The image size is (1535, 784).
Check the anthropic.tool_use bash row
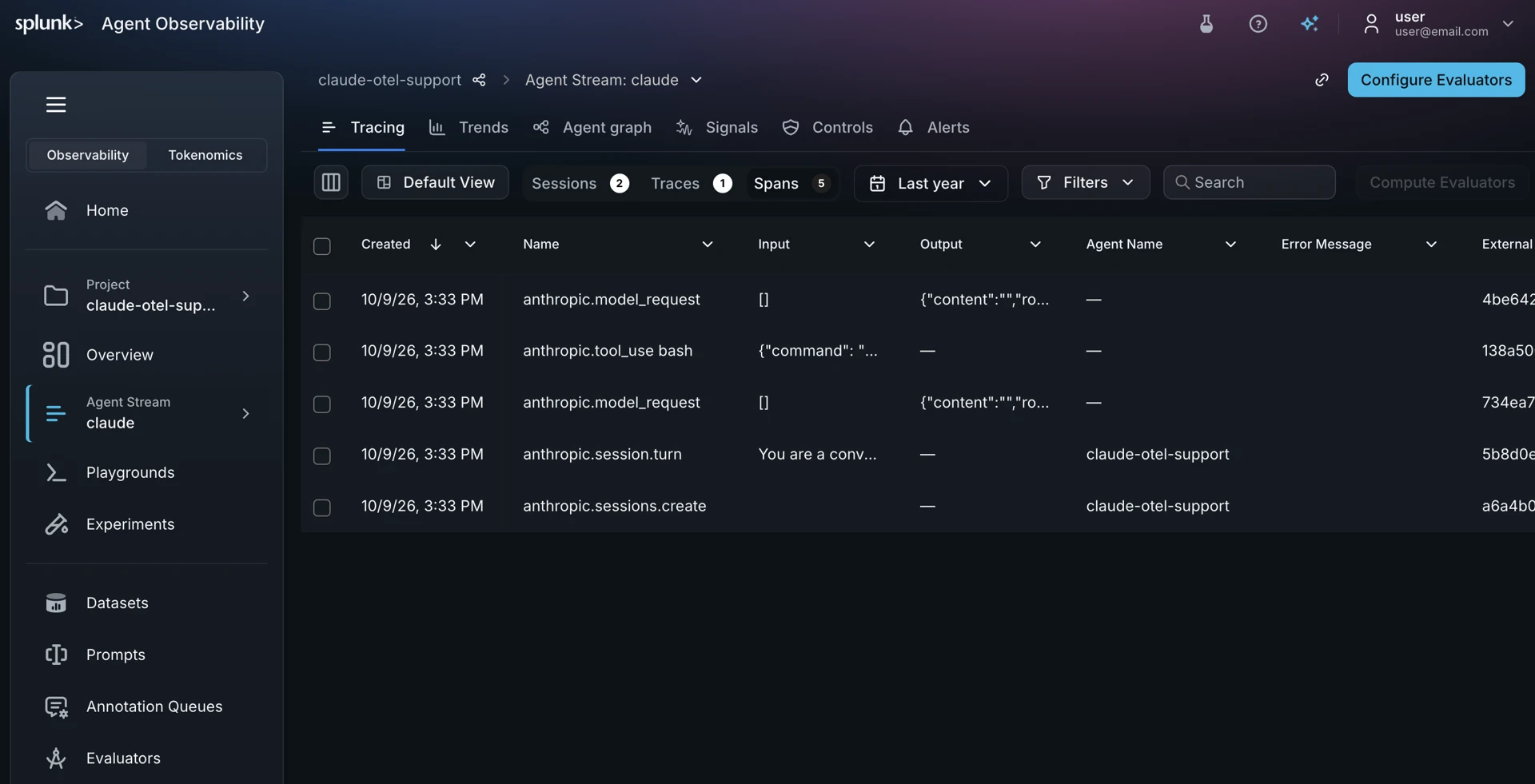(x=322, y=352)
